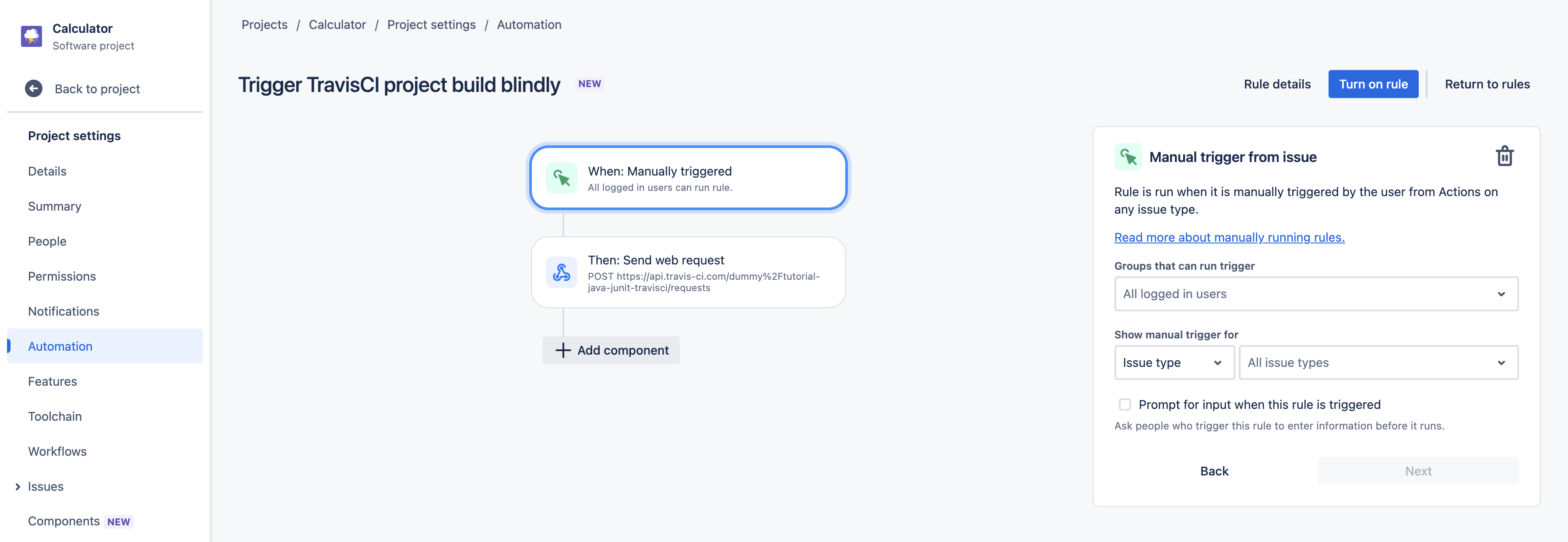The width and height of the screenshot is (1568, 542).
Task: Delete trigger using the trash icon
Action: click(x=1504, y=156)
